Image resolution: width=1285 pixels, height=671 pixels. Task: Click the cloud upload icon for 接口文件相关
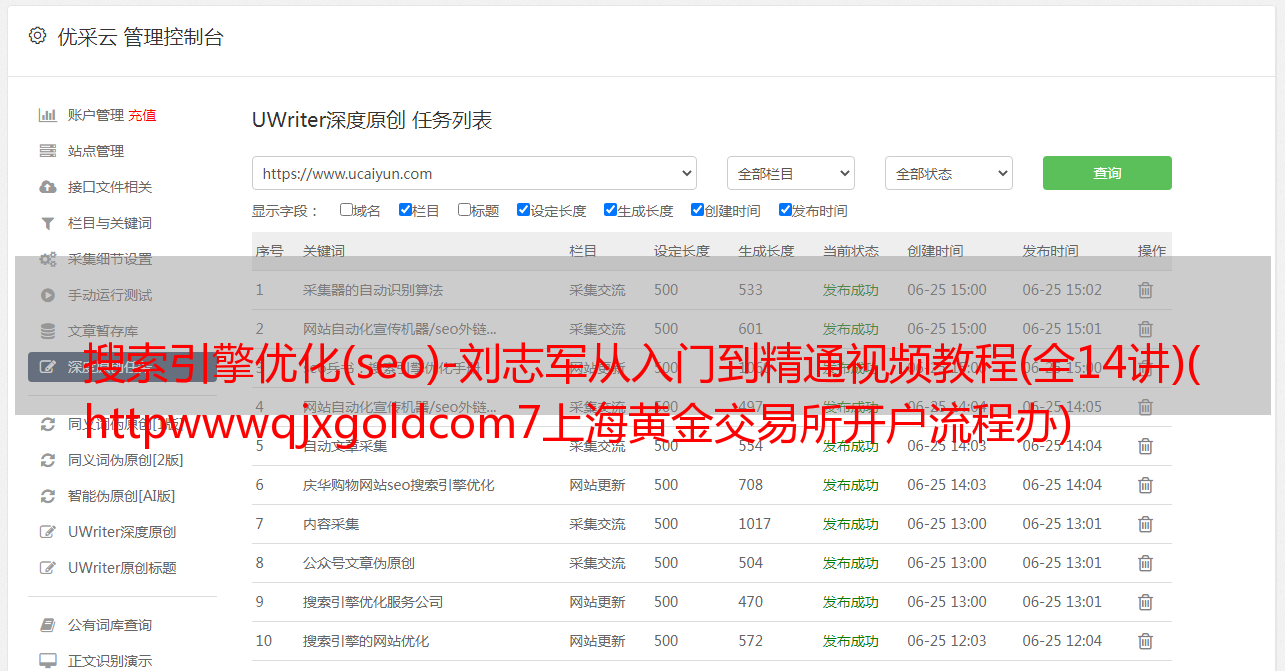click(47, 187)
